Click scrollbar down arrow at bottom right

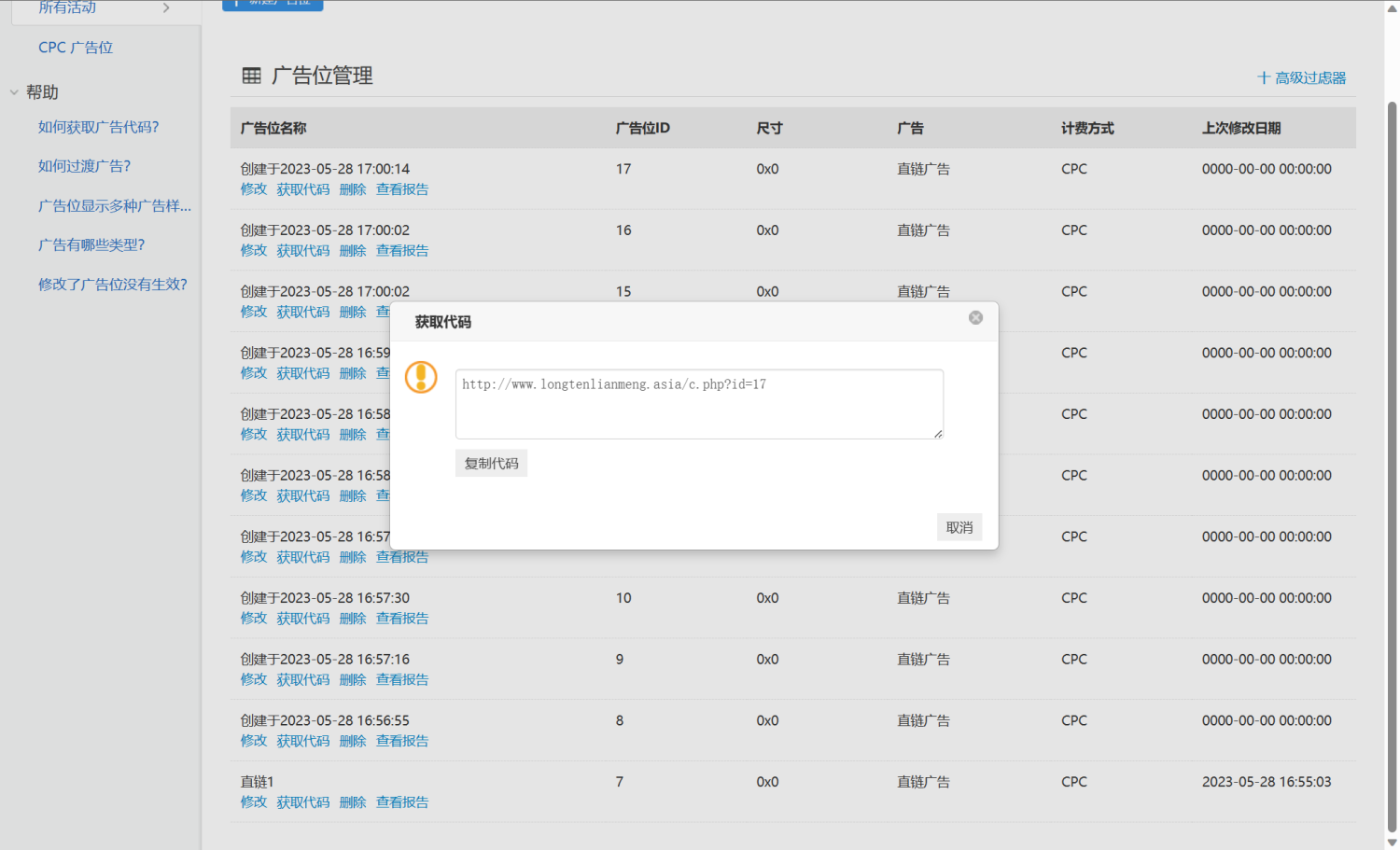tap(1392, 843)
